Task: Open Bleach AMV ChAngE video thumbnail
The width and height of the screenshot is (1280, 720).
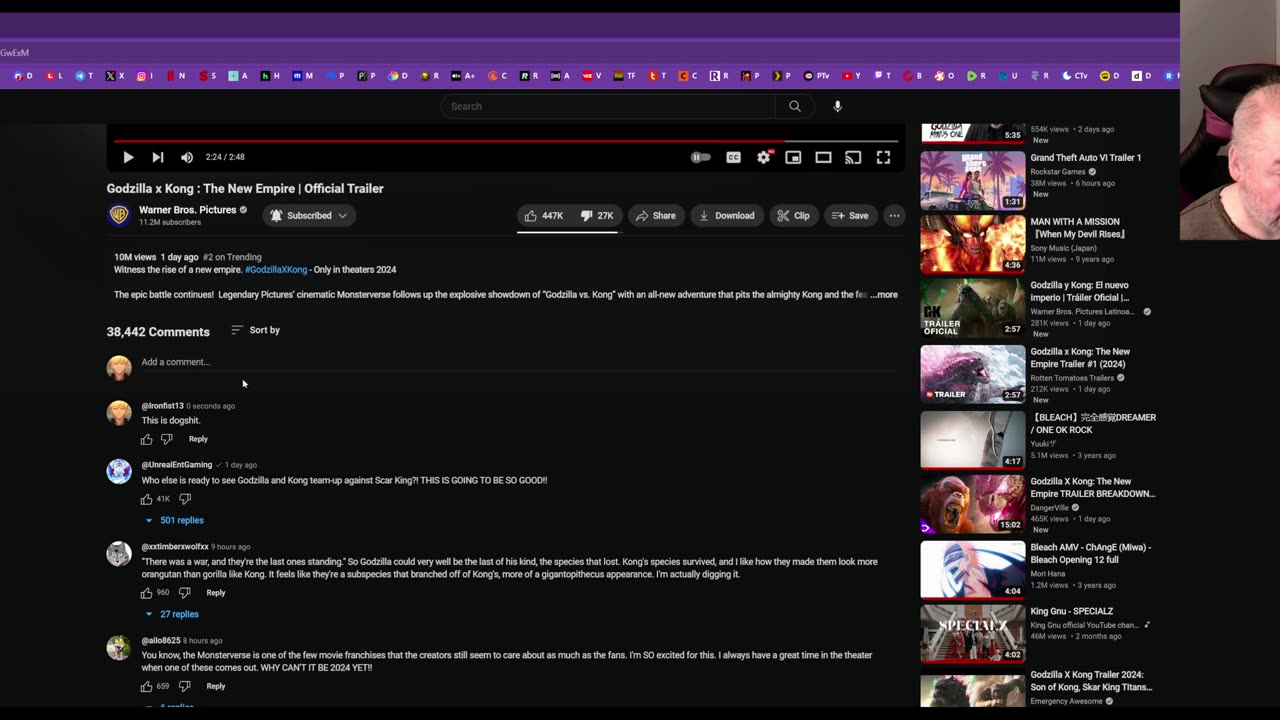Action: pos(973,569)
